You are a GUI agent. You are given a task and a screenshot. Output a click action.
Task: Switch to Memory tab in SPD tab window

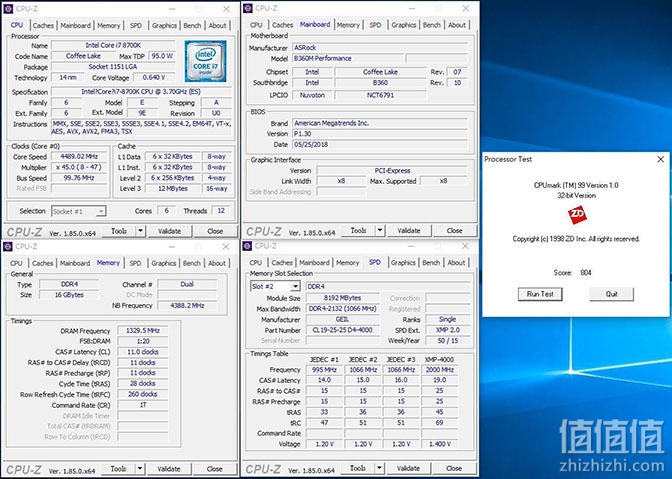(348, 263)
